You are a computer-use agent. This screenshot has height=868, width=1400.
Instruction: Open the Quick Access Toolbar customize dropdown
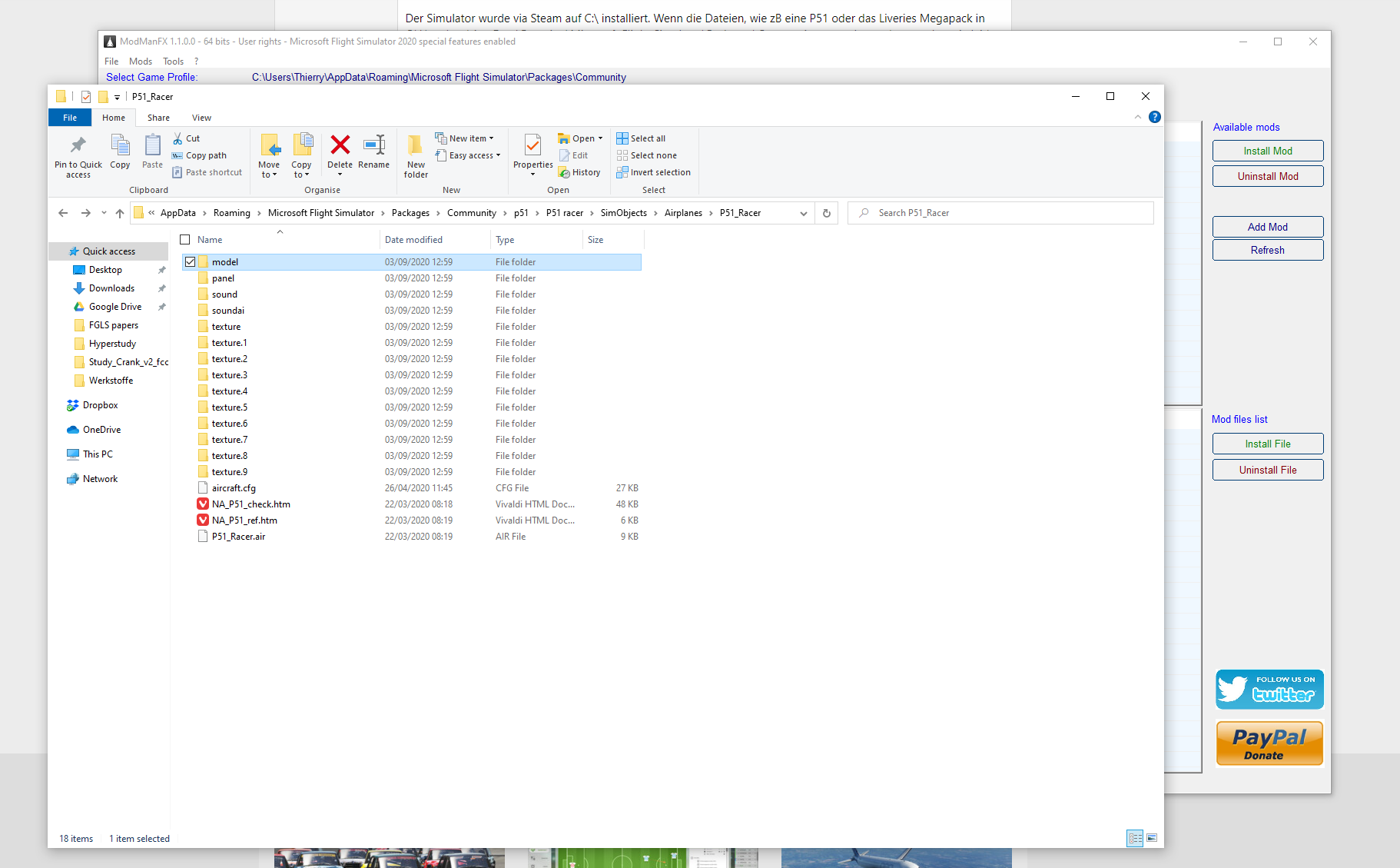click(117, 97)
